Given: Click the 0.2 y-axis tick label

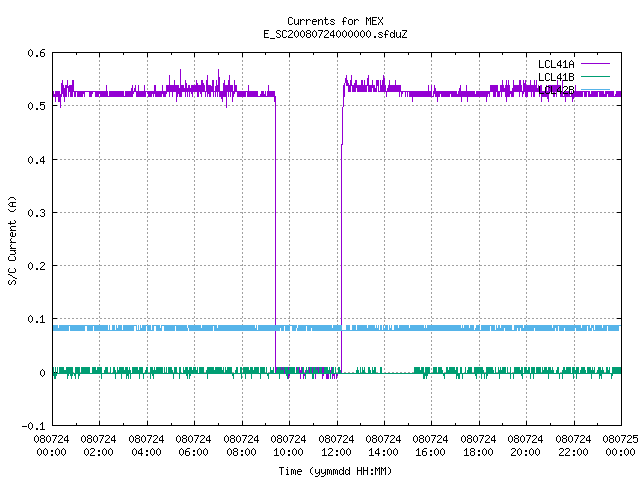Looking at the screenshot, I should (x=37, y=266).
